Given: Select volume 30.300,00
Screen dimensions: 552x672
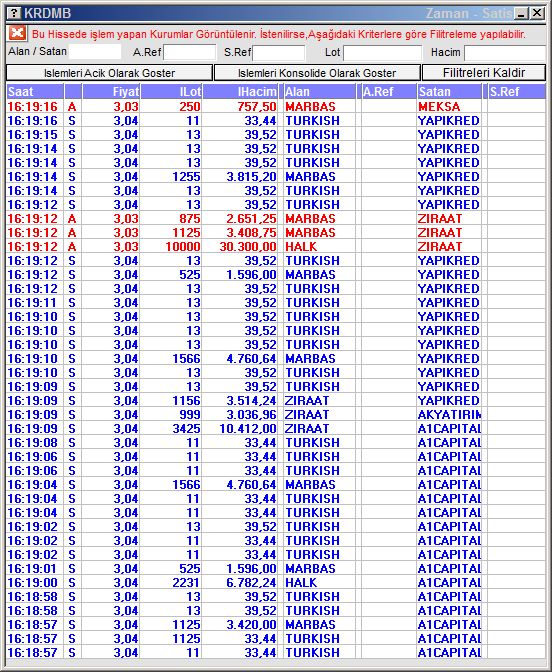Looking at the screenshot, I should point(240,246).
